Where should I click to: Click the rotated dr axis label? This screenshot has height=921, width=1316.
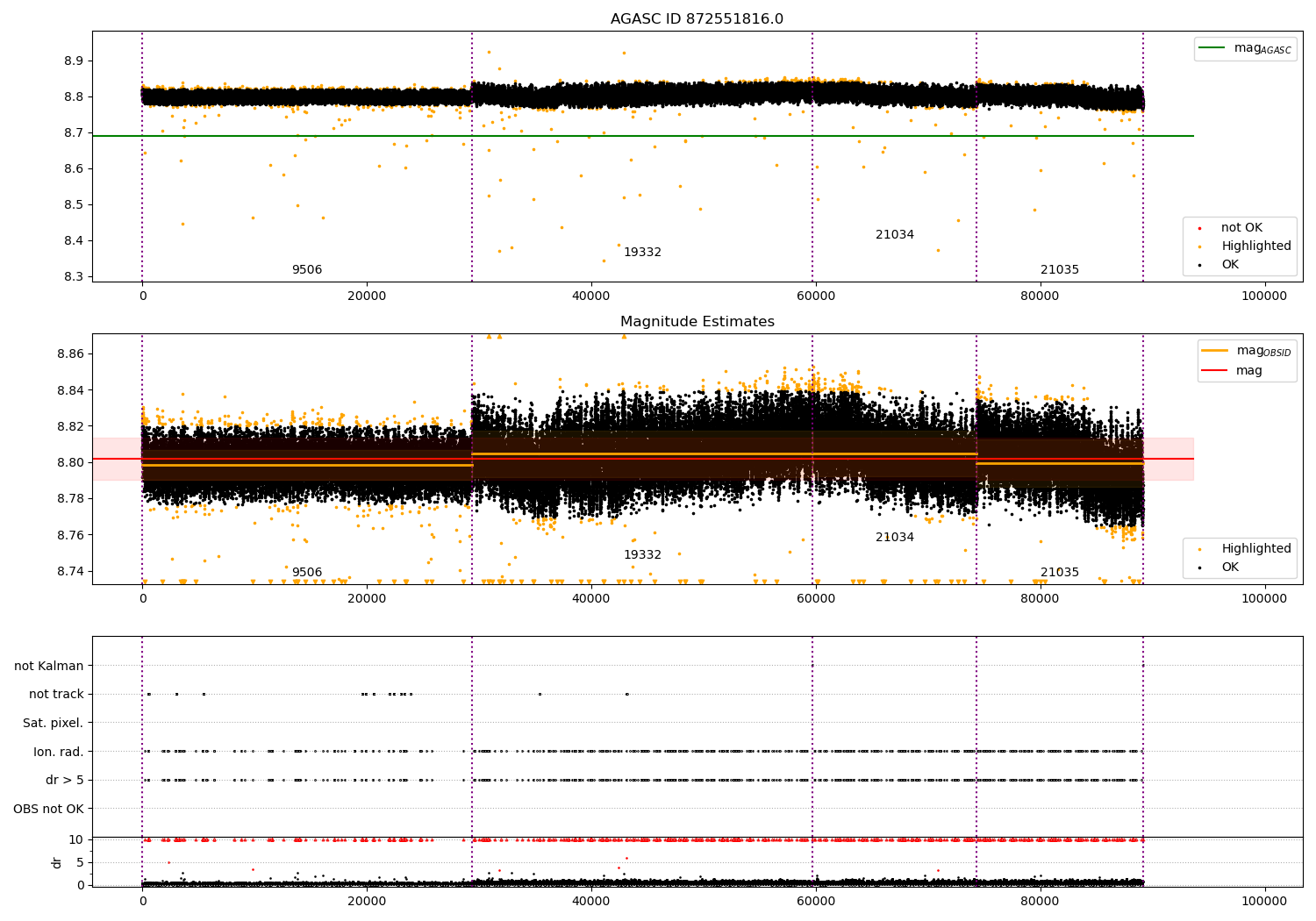pos(57,862)
